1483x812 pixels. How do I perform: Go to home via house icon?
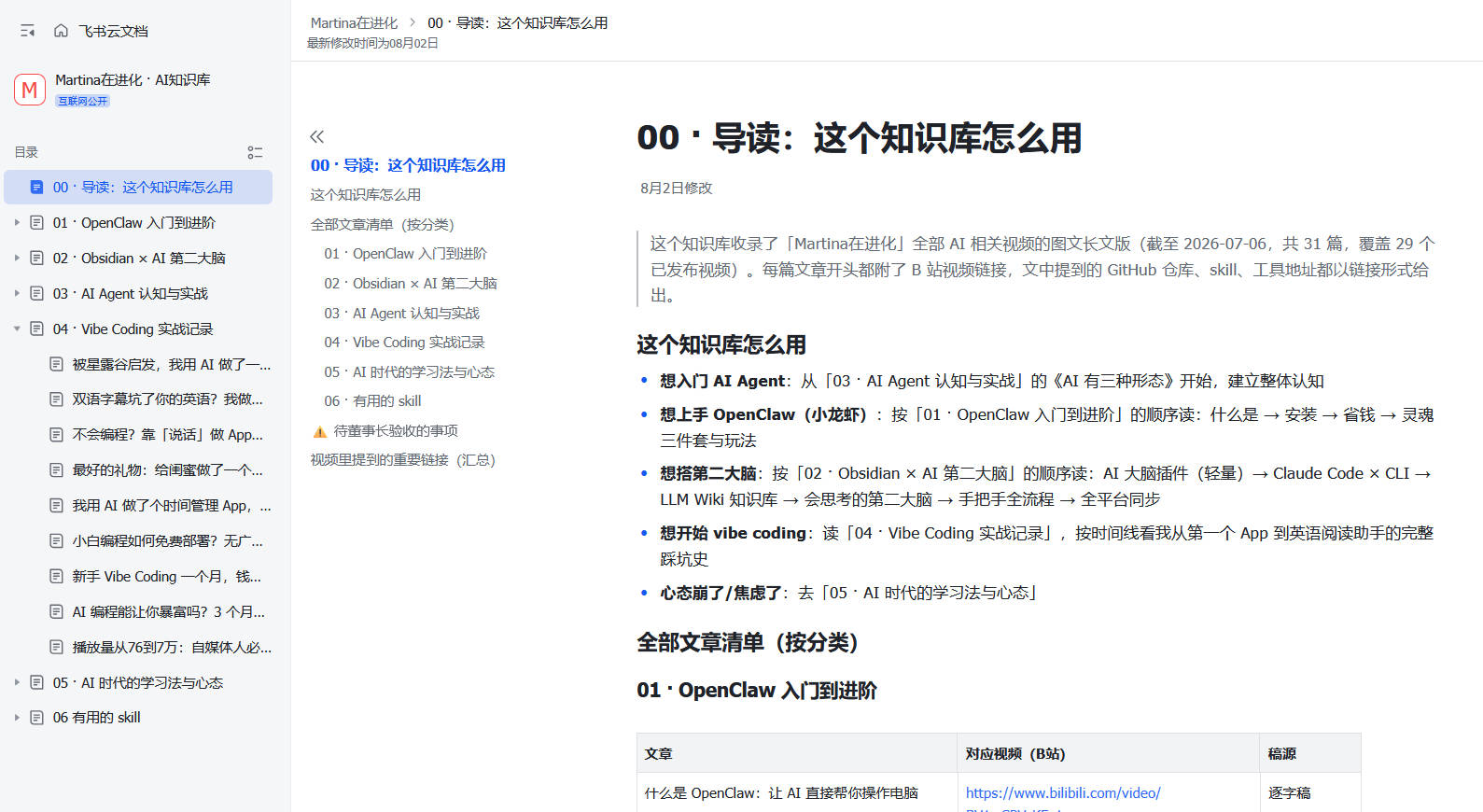point(61,31)
